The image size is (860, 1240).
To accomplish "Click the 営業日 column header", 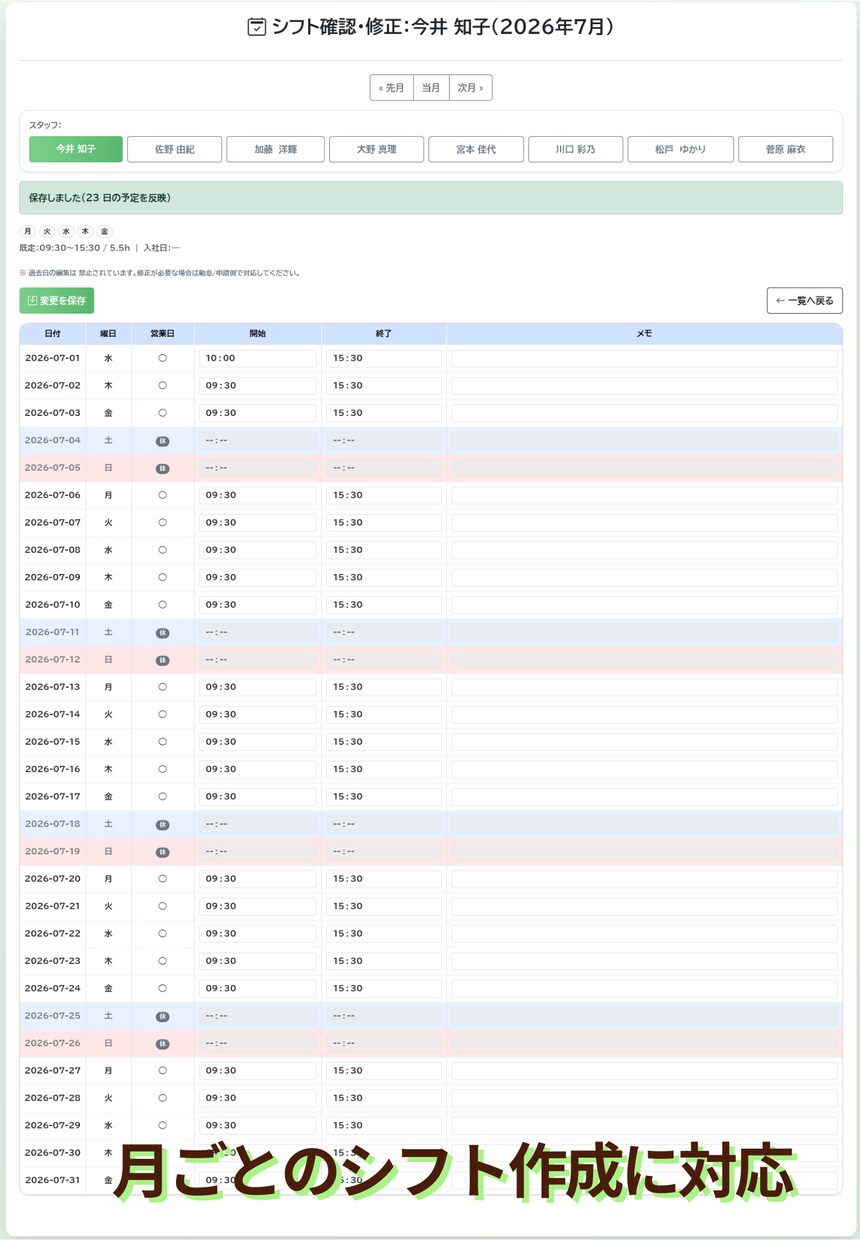I will click(162, 333).
